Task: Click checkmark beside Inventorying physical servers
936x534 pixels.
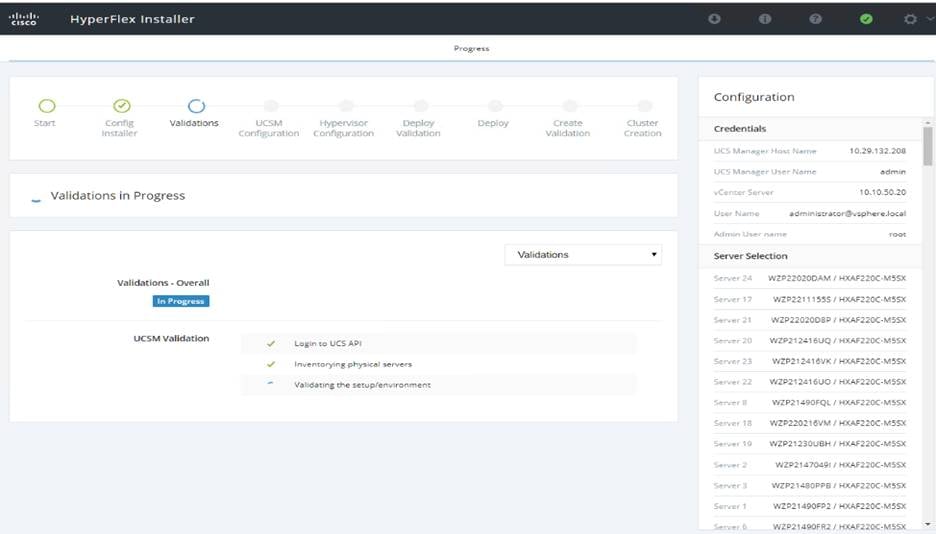Action: point(271,364)
